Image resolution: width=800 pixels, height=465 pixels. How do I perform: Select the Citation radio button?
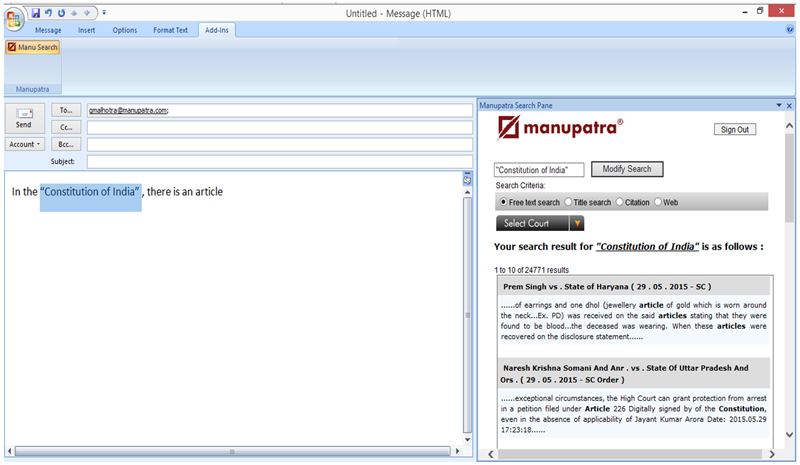pyautogui.click(x=619, y=202)
